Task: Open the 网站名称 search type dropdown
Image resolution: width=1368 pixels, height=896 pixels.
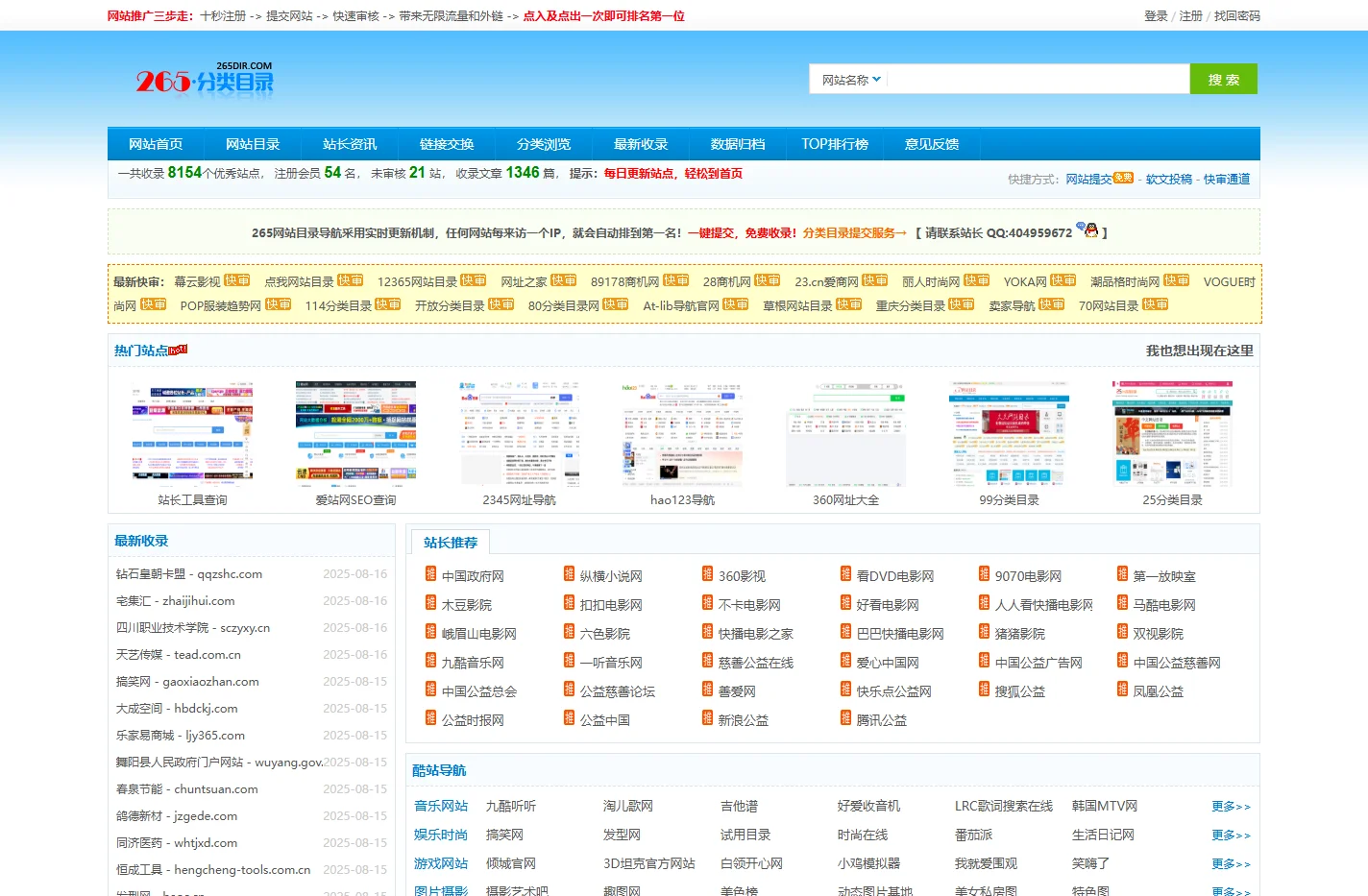Action: 850,80
